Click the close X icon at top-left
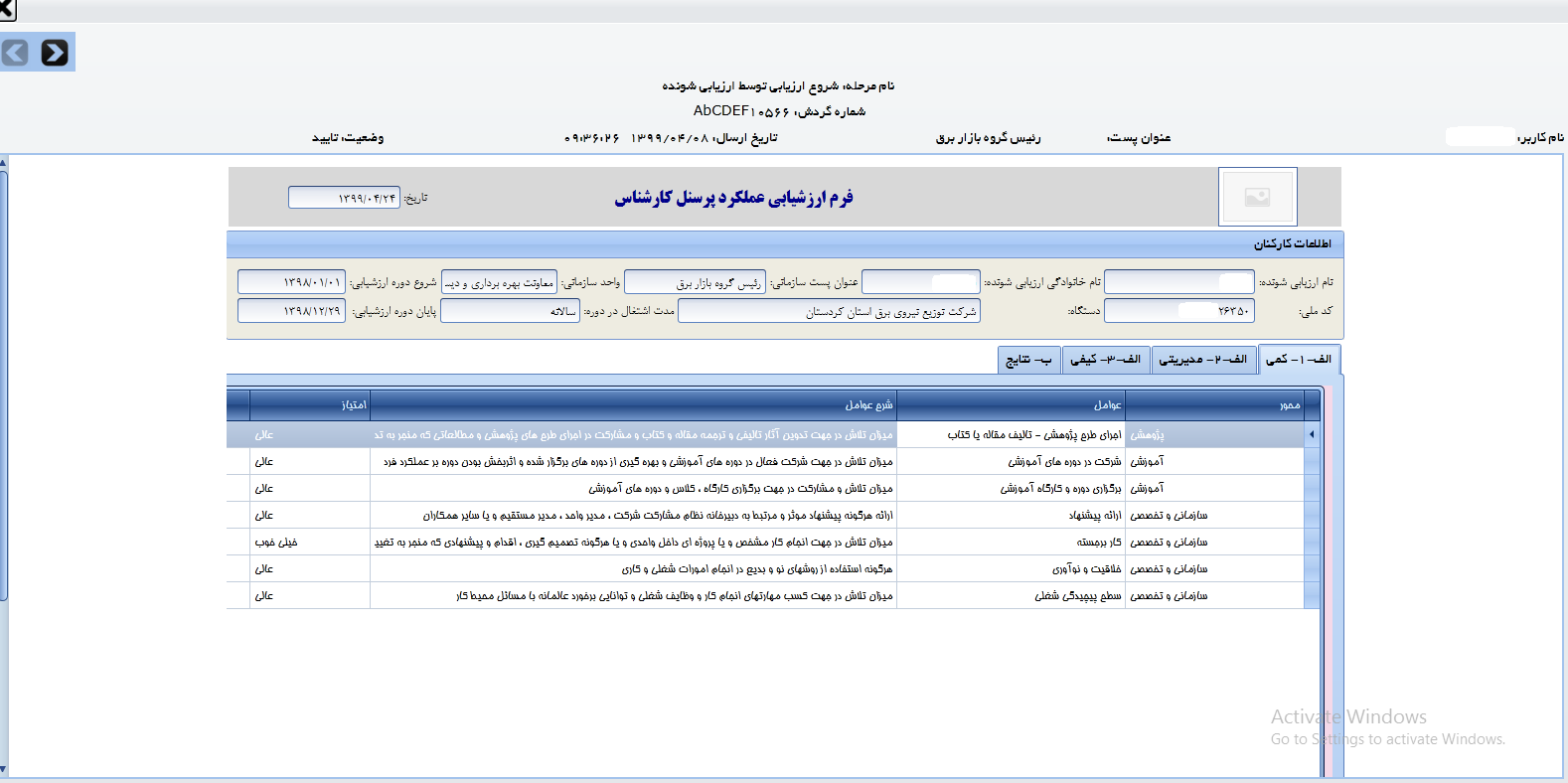Viewport: 1568px width, 783px height. click(x=7, y=10)
